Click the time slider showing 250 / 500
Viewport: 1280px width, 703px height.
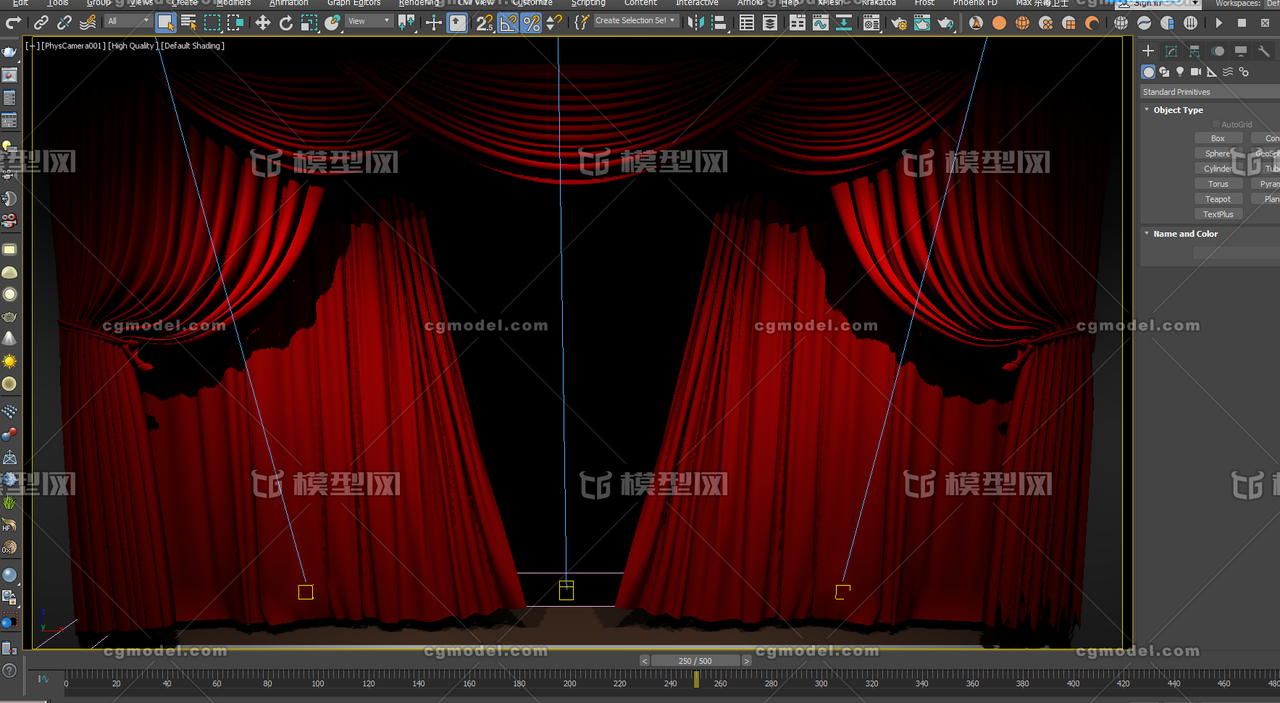click(x=695, y=661)
